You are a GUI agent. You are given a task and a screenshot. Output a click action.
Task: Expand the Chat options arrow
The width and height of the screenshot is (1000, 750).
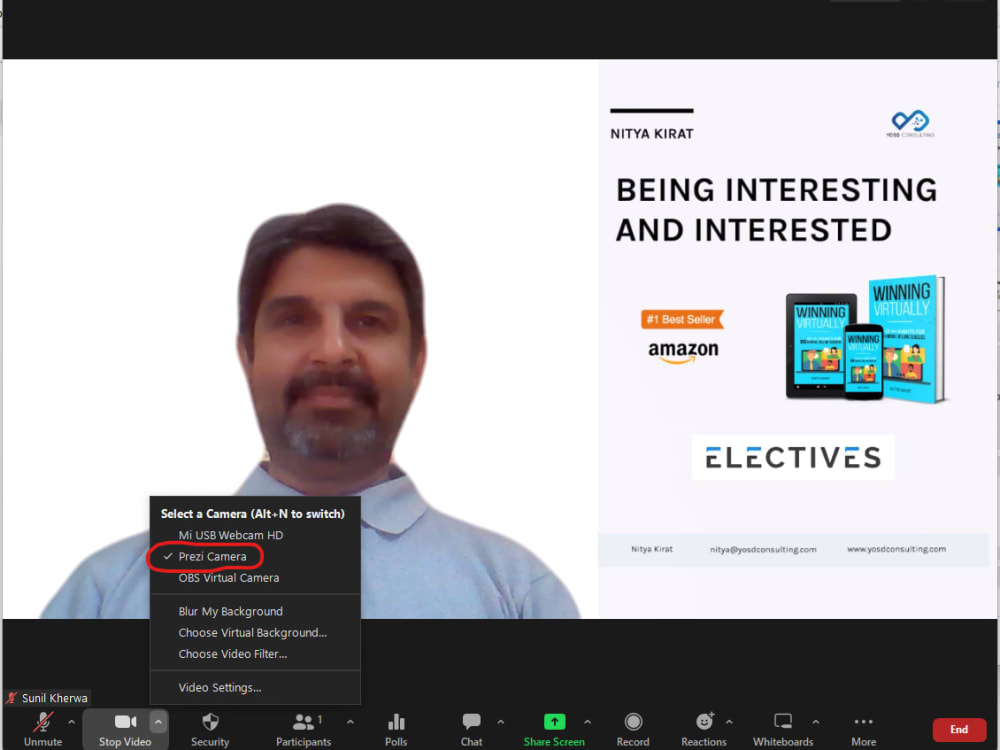tap(501, 722)
